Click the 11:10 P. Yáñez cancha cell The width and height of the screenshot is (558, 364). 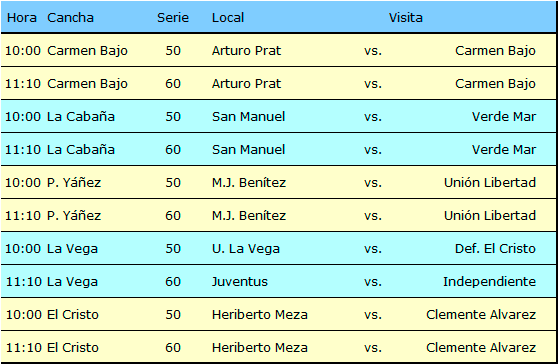pyautogui.click(x=74, y=216)
